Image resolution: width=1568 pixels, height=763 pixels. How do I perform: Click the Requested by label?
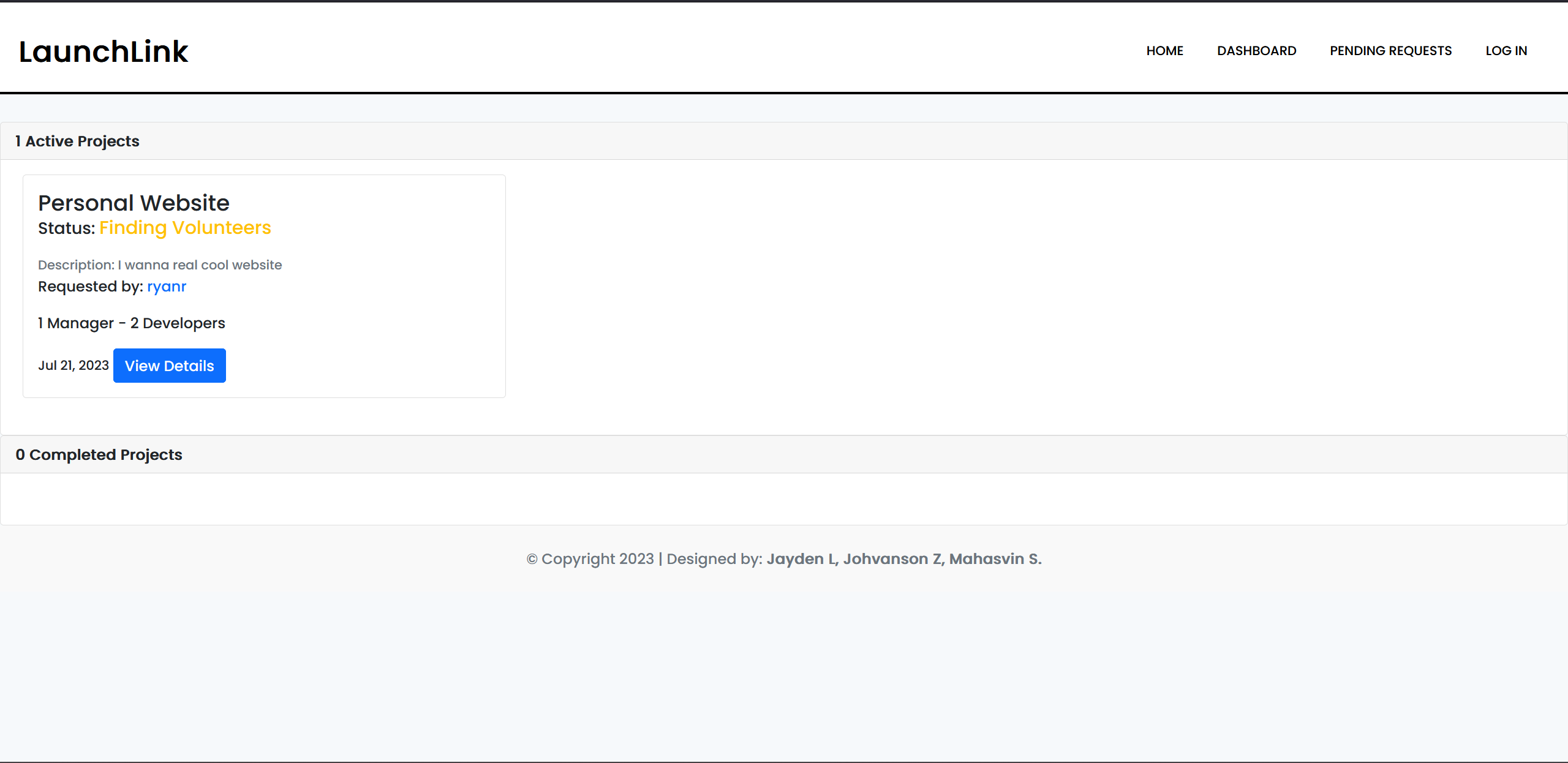pos(91,287)
